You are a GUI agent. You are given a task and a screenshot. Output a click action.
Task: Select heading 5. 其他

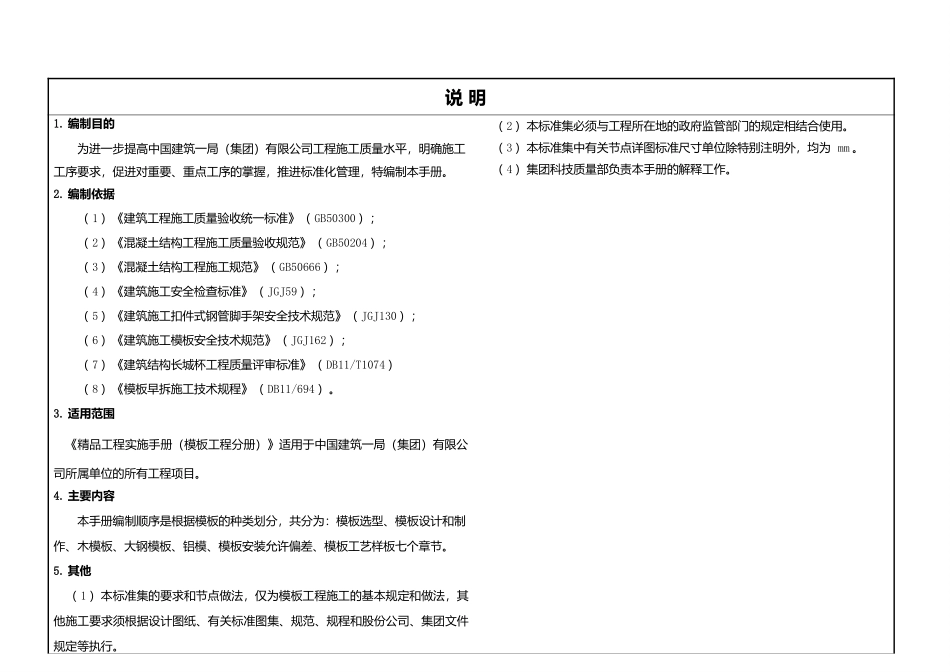click(x=72, y=571)
